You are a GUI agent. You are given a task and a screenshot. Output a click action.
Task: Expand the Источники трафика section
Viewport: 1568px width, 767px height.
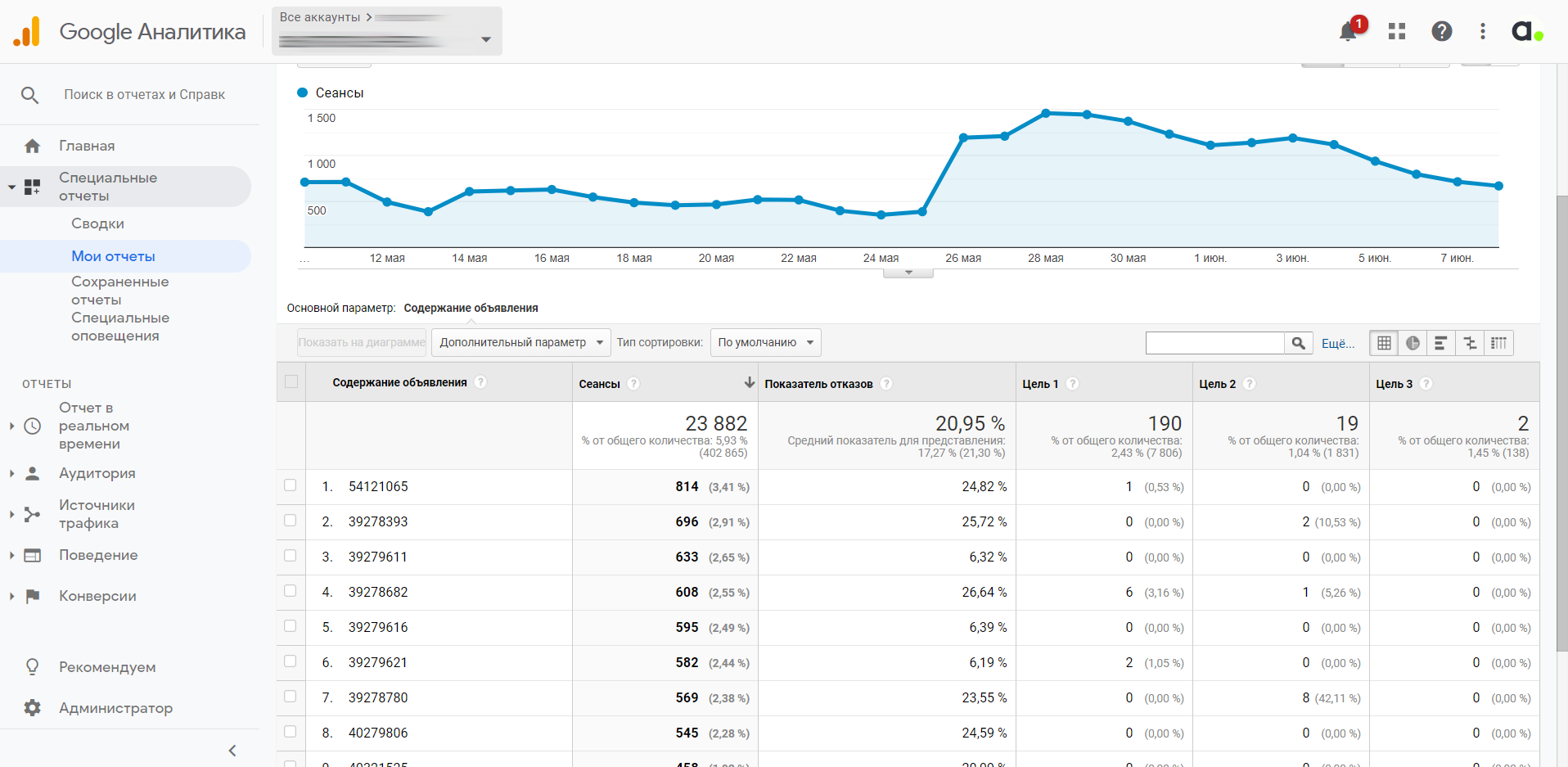tap(11, 514)
